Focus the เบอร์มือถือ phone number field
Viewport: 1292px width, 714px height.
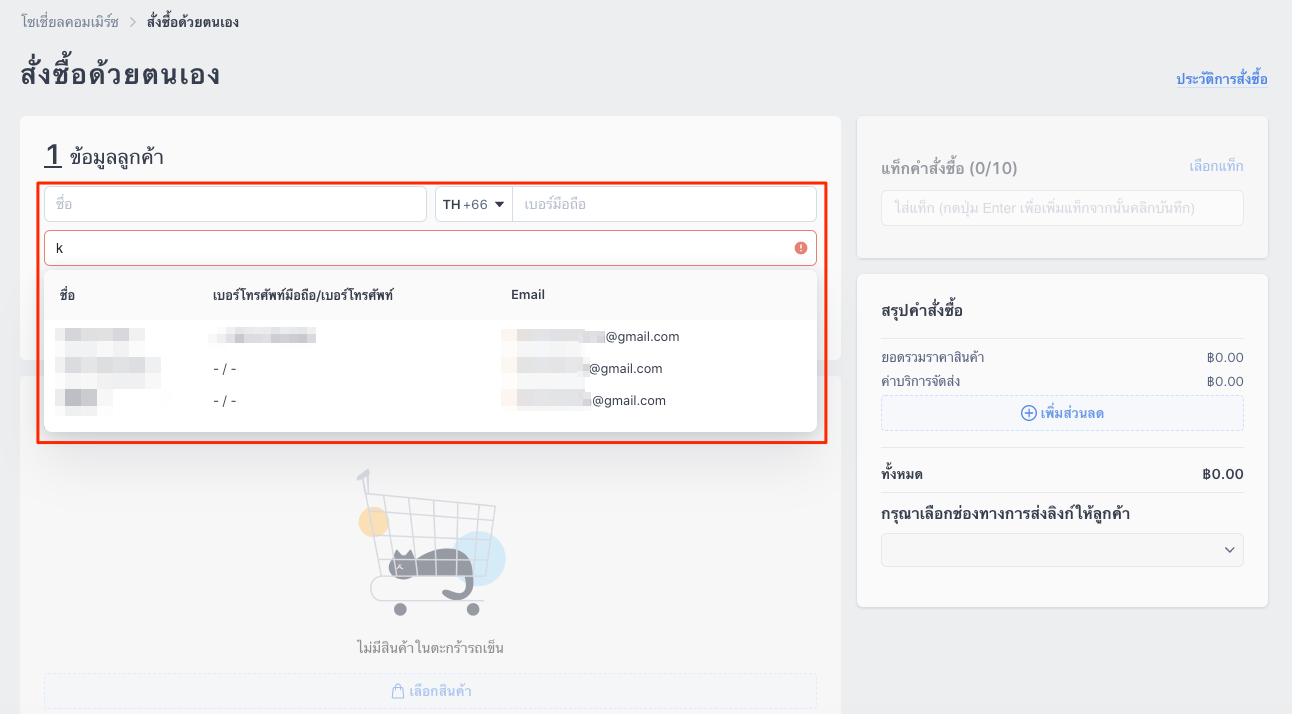(x=664, y=204)
